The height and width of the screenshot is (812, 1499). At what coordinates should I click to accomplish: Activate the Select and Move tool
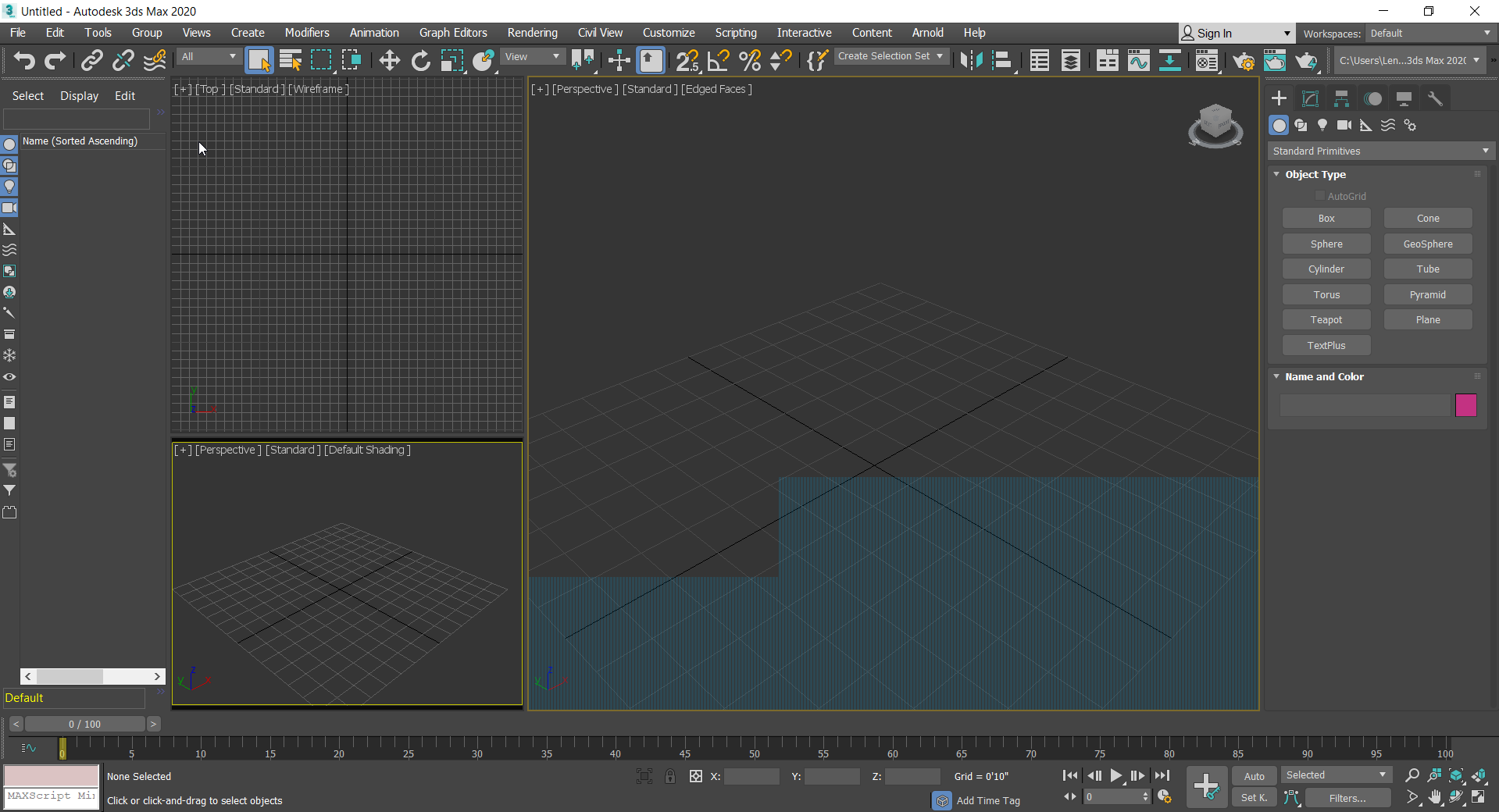389,60
